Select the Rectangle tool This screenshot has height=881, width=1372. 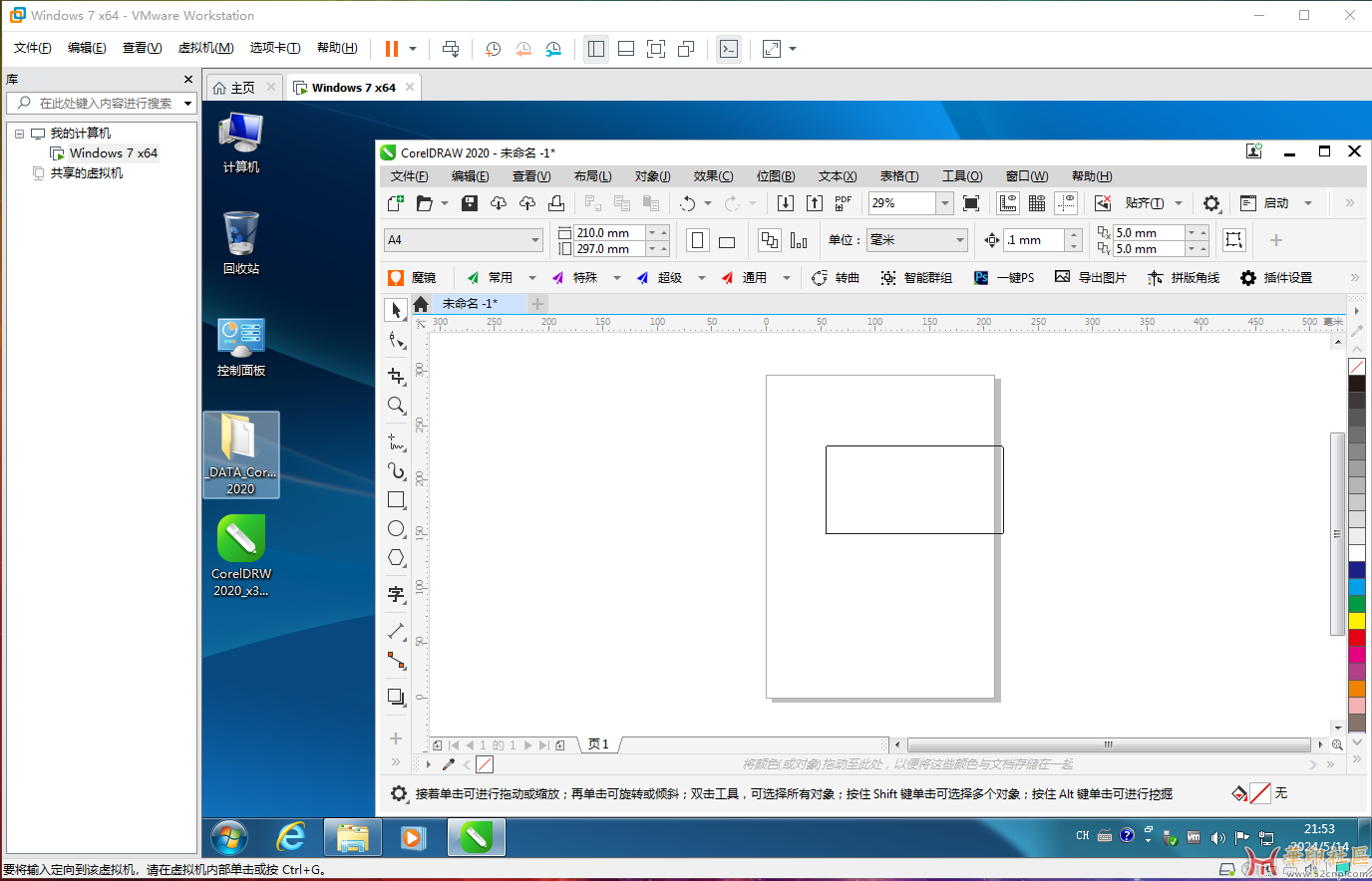[x=396, y=499]
